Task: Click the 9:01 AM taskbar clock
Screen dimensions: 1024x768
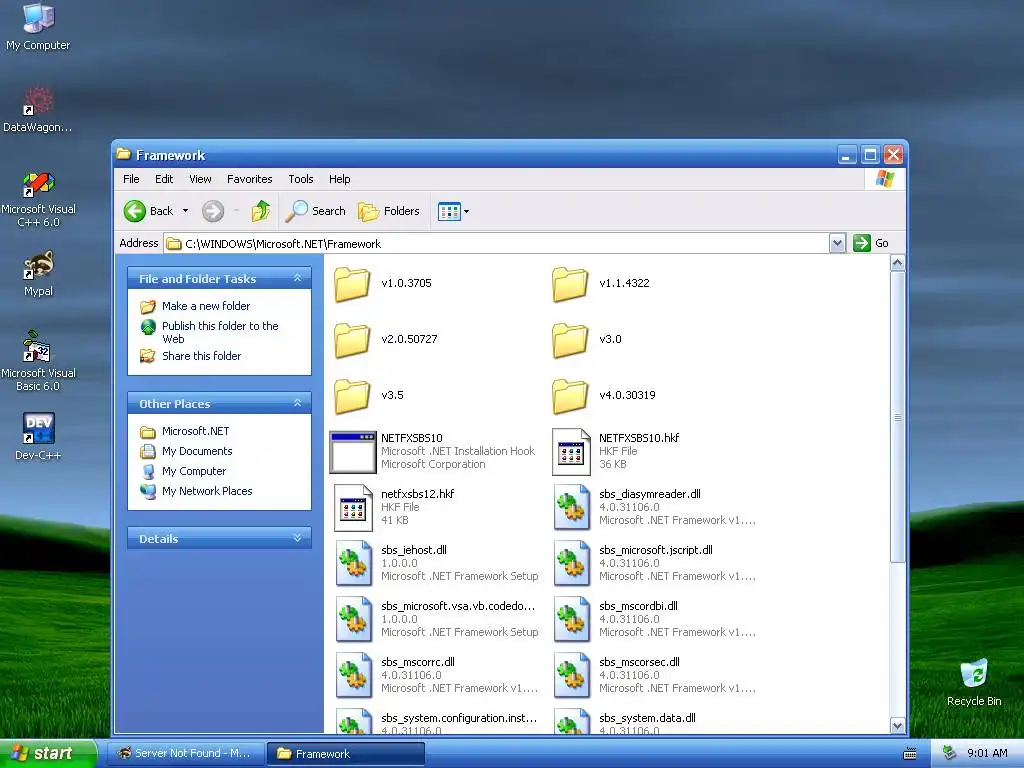Action: [987, 754]
